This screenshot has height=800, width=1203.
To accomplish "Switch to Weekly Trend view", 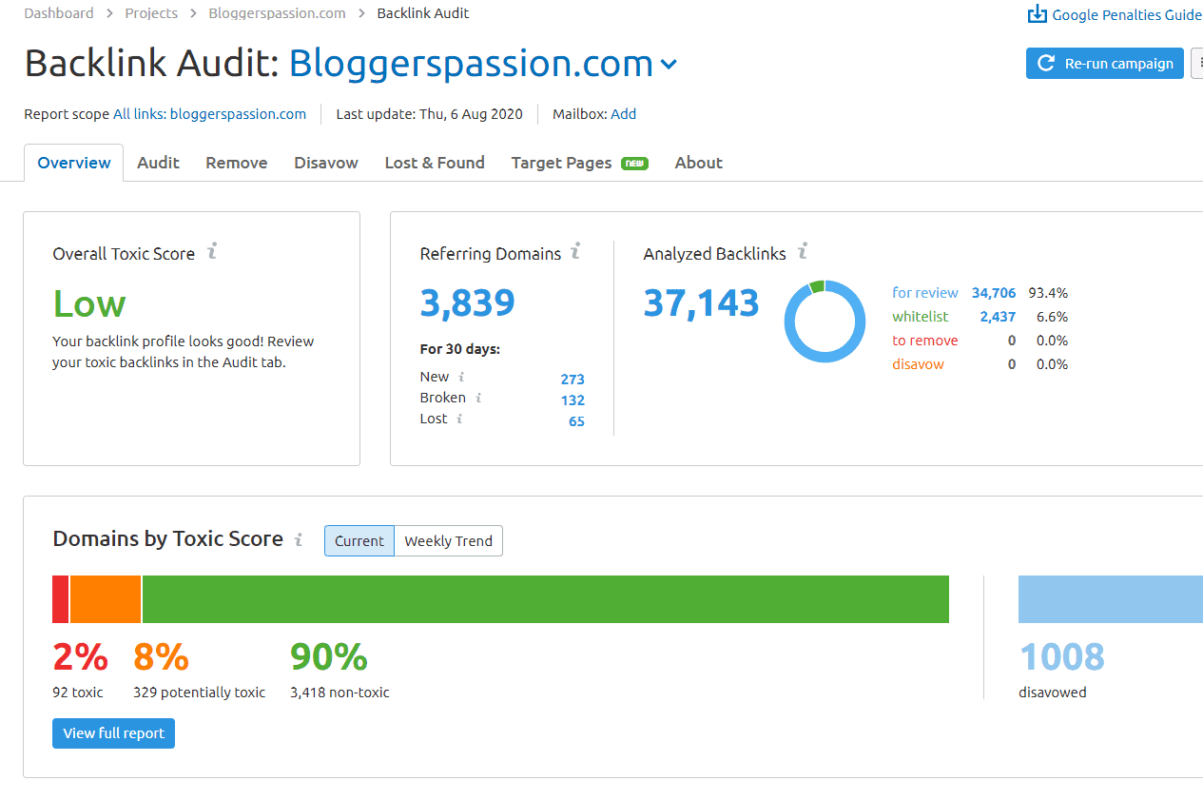I will [449, 541].
